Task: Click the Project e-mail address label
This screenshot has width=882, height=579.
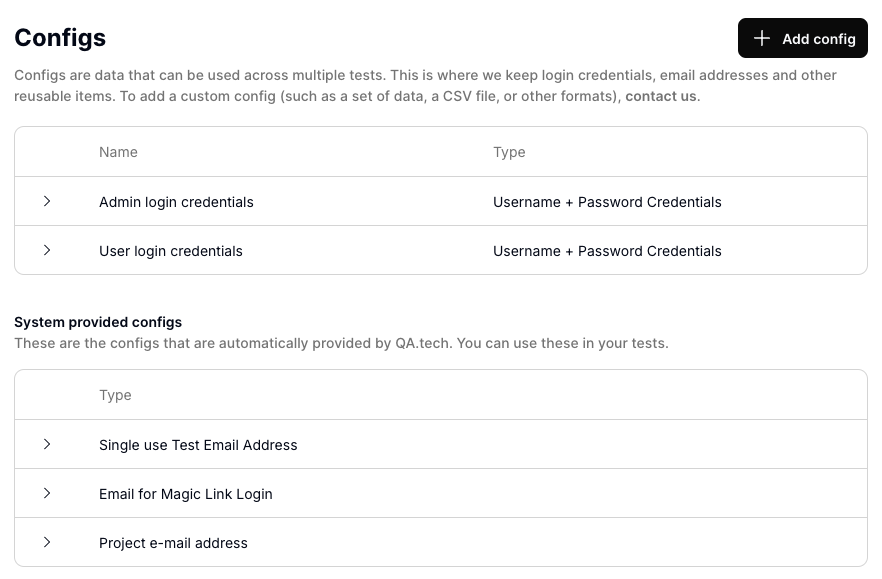Action: (173, 543)
